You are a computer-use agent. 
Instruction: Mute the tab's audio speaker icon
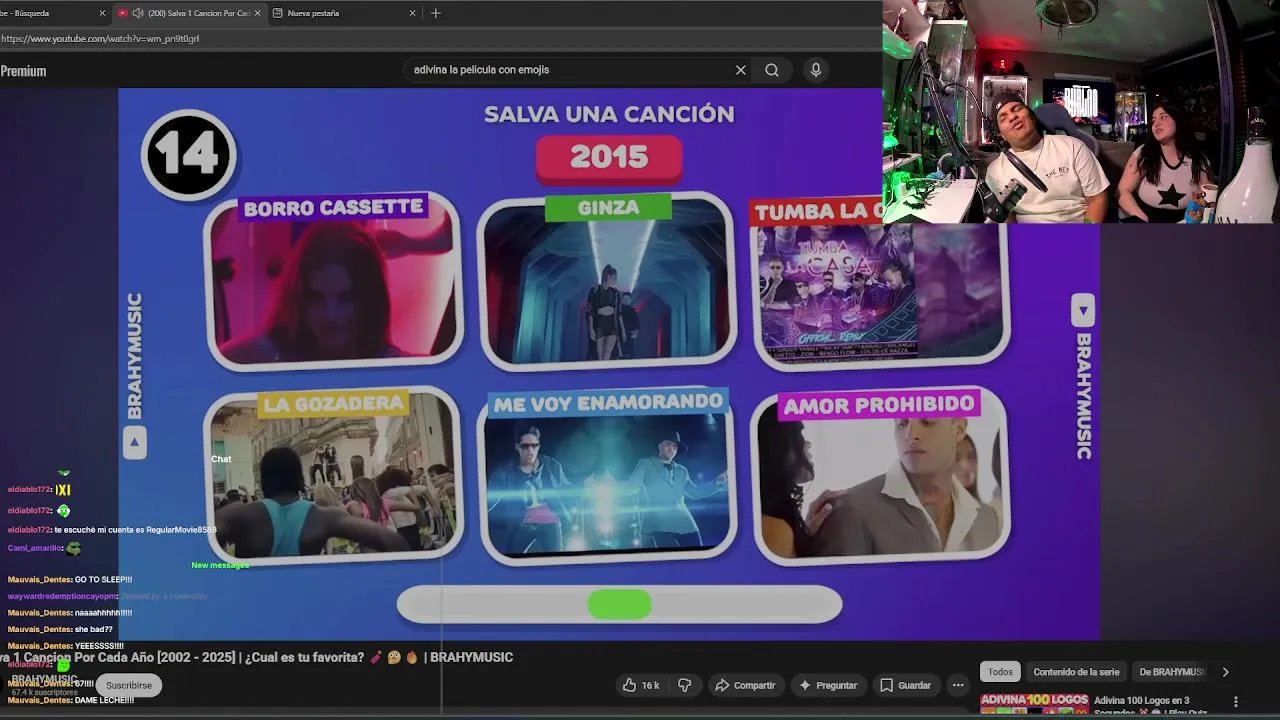click(x=137, y=13)
